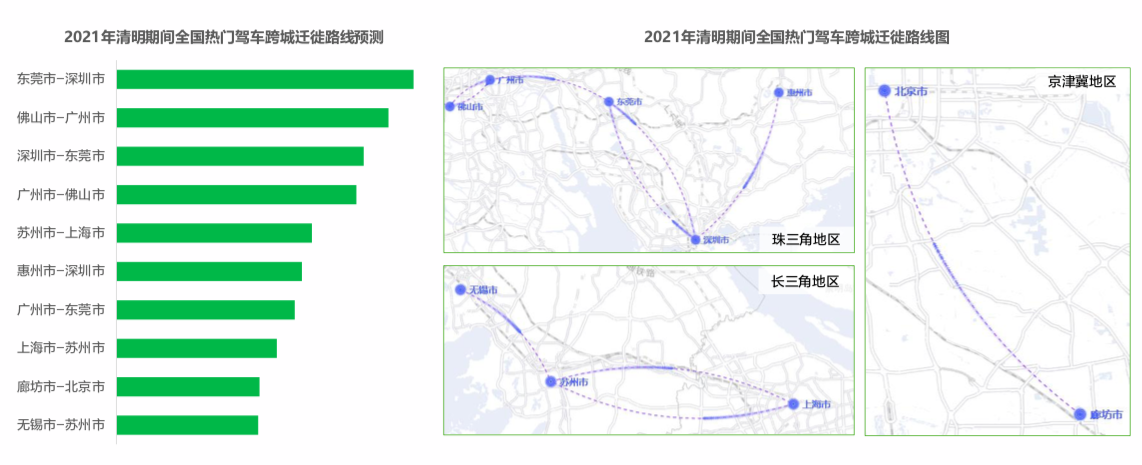Click the axis label 佛山市–广州市
The image size is (1142, 465).
(x=61, y=117)
